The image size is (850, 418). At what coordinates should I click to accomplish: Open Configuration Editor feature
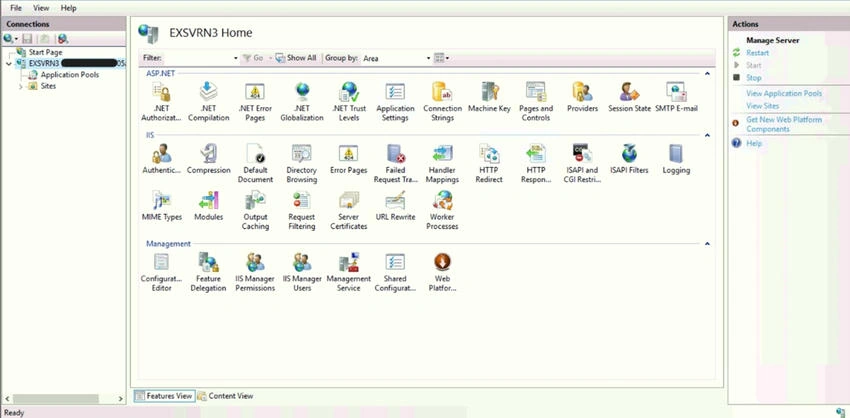click(162, 272)
